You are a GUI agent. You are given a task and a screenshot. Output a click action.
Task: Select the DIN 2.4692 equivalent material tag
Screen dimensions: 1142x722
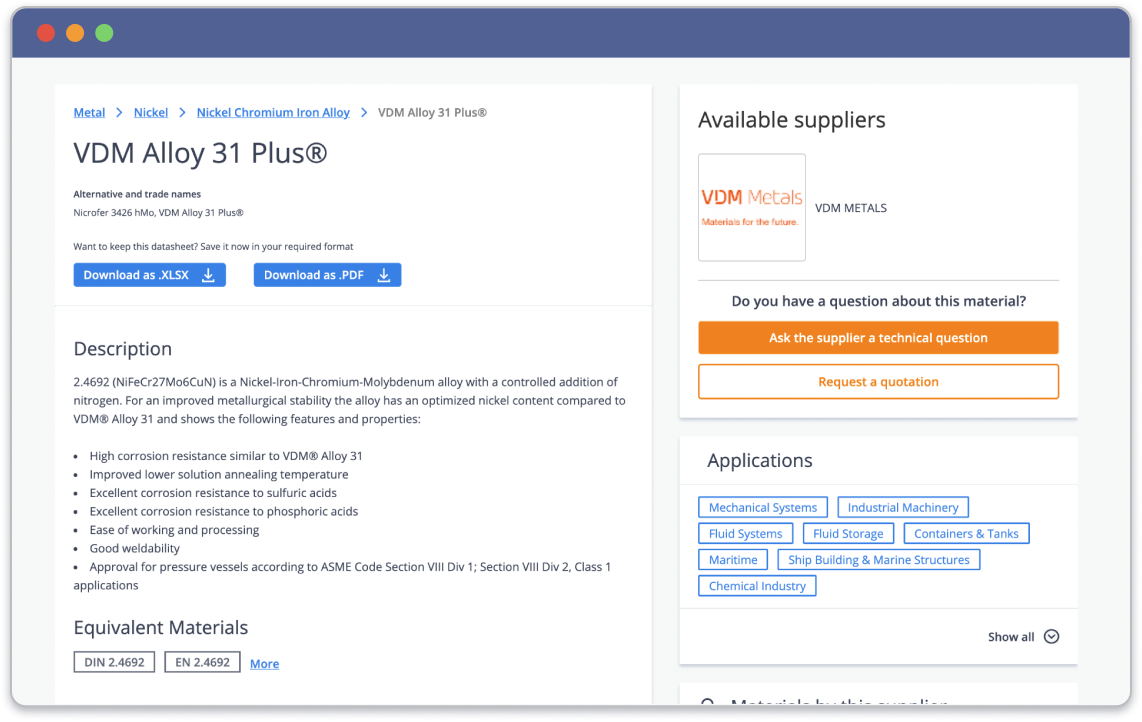(114, 662)
